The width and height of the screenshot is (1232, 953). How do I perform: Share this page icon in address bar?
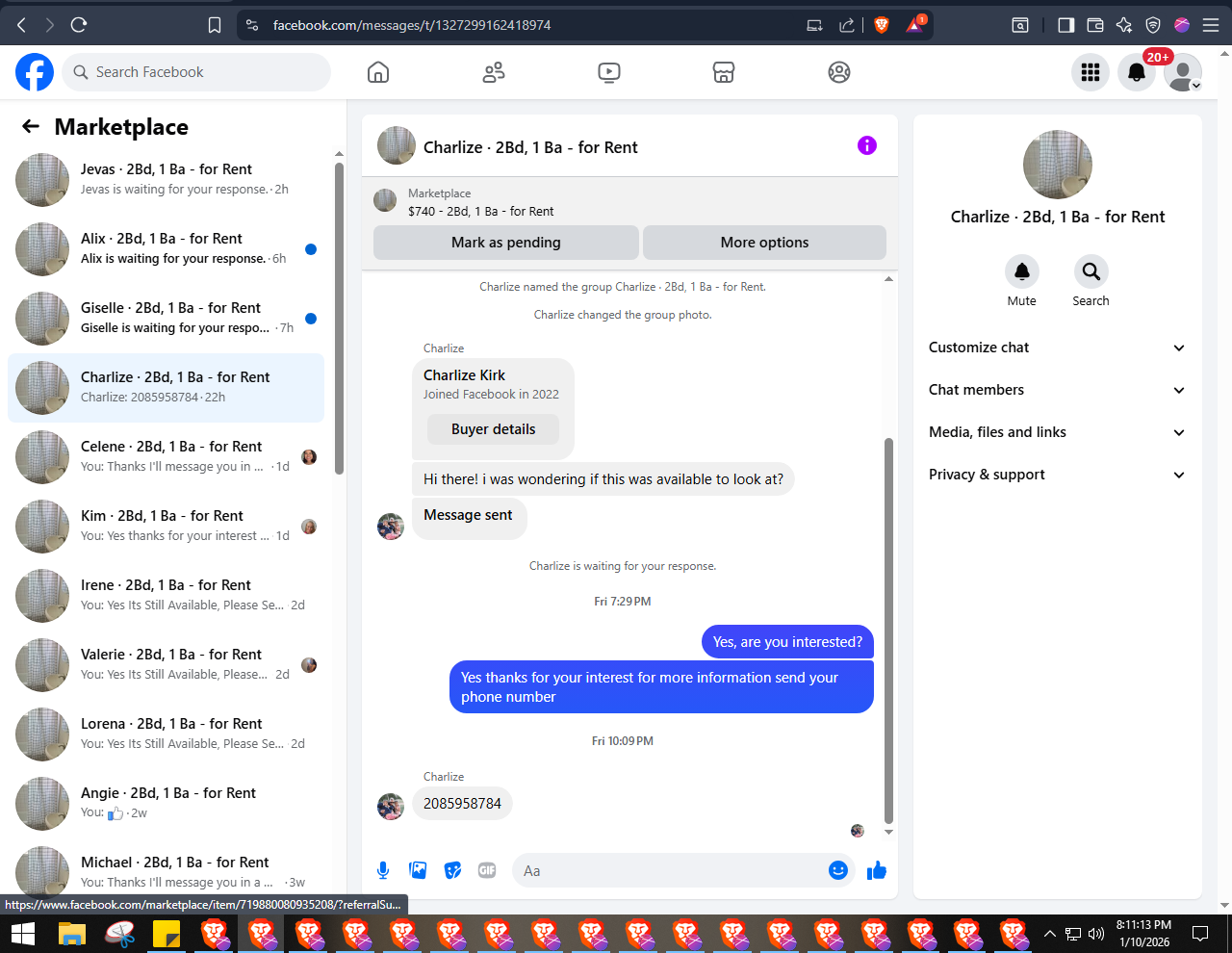pos(847,25)
